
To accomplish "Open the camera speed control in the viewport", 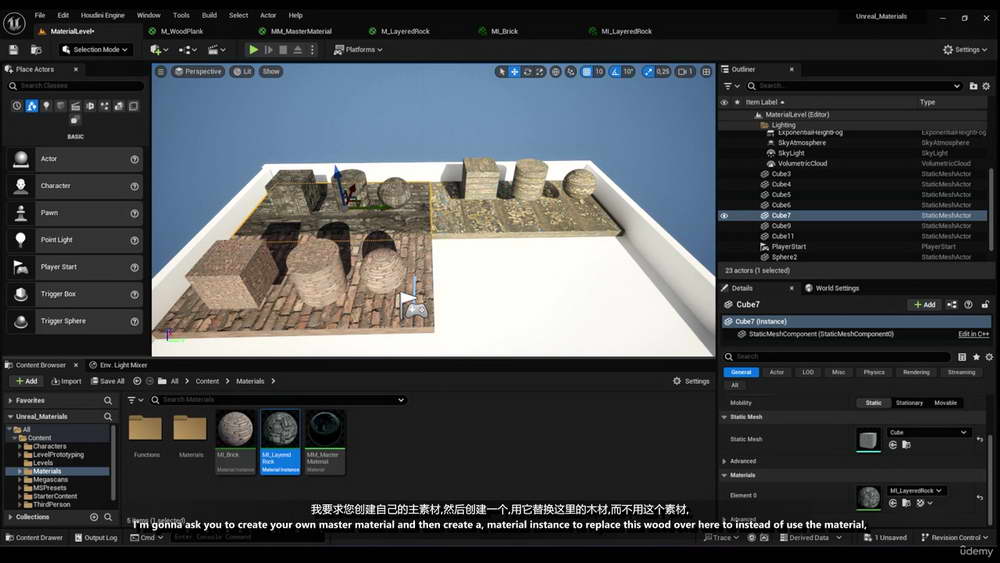I will click(685, 72).
